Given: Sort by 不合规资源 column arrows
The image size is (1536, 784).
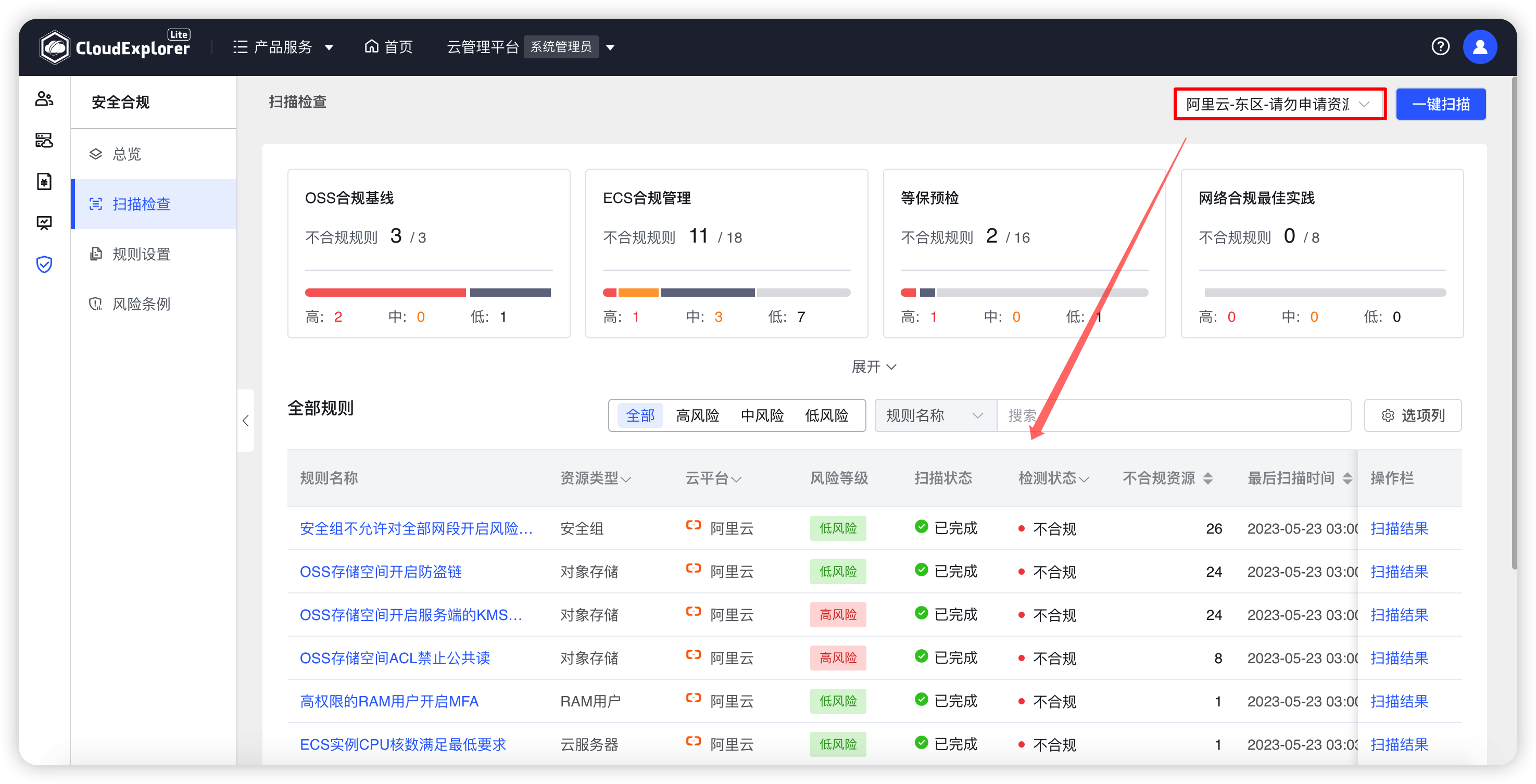Looking at the screenshot, I should click(1207, 478).
